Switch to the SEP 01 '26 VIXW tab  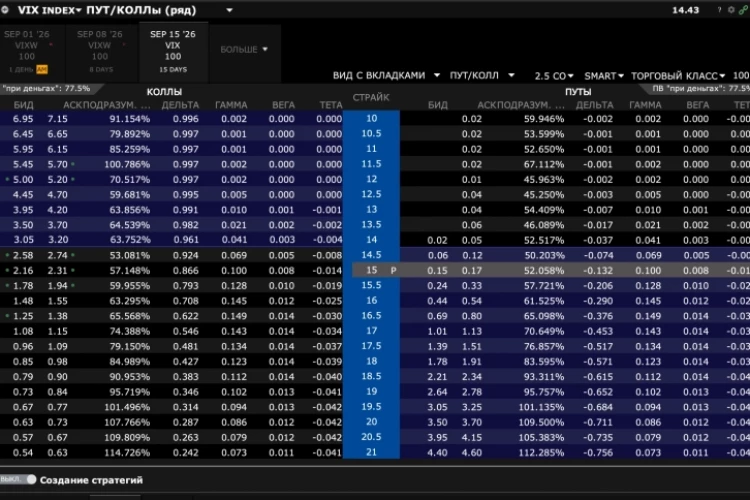27,52
